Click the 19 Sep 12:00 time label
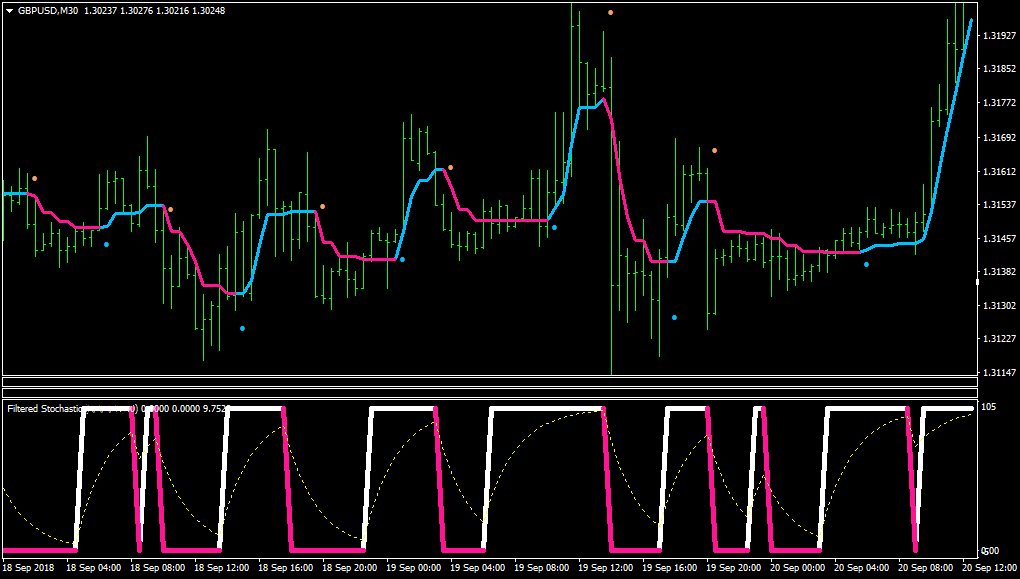Image resolution: width=1020 pixels, height=579 pixels. (606, 568)
